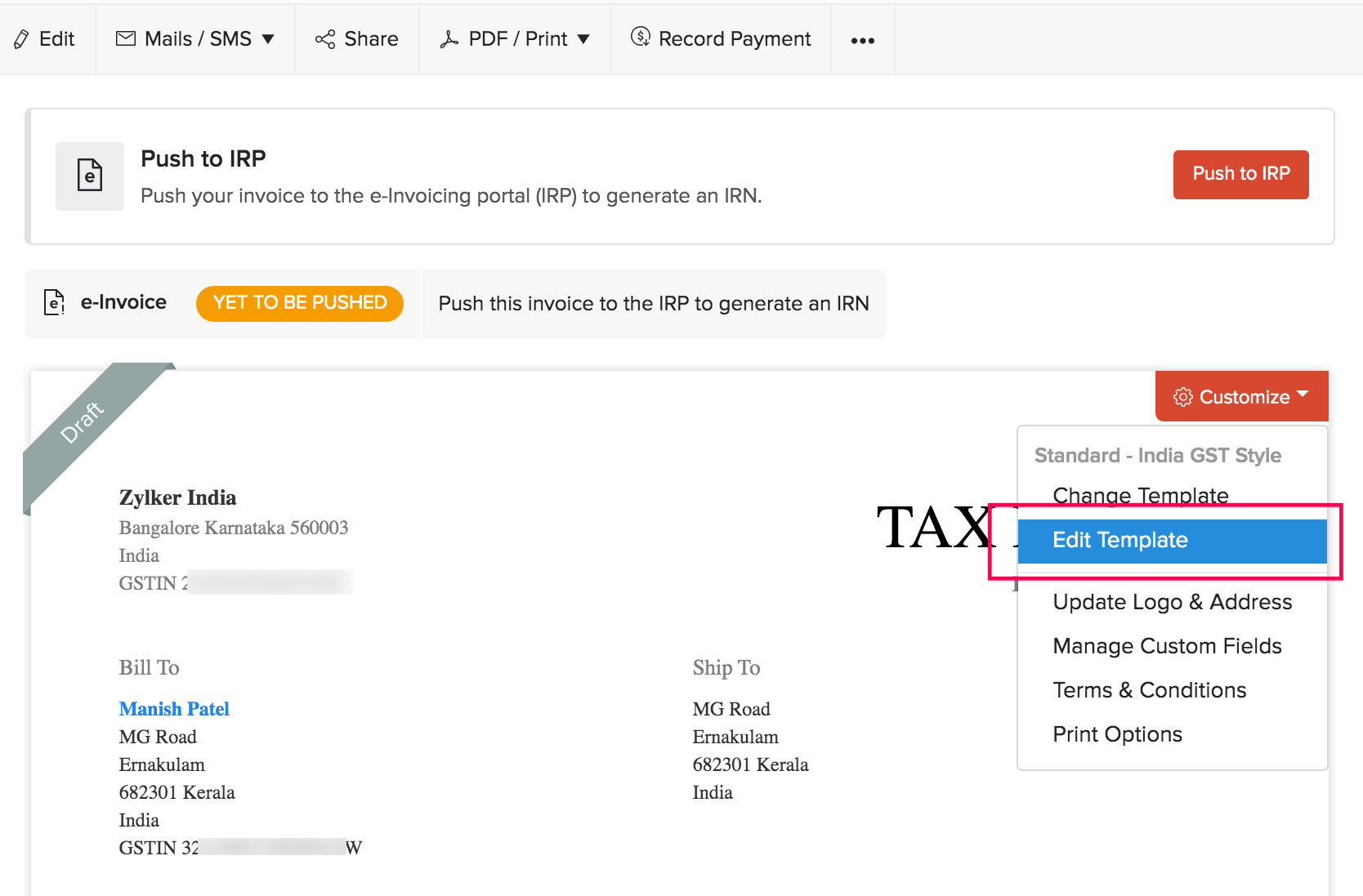Open Update Logo & Address option

(1172, 602)
